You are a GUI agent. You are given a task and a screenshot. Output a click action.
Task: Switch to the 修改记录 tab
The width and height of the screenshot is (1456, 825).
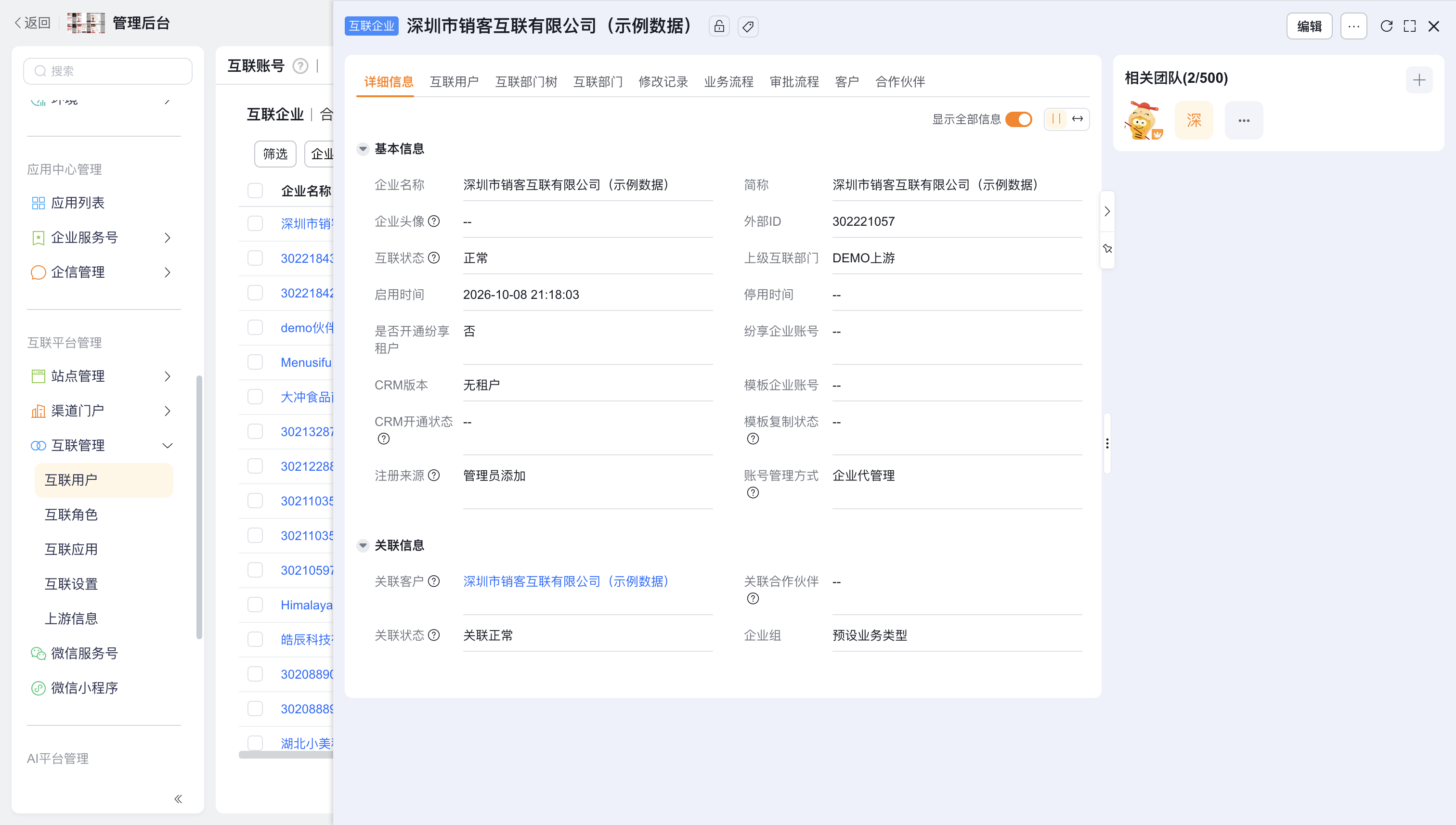[x=663, y=82]
